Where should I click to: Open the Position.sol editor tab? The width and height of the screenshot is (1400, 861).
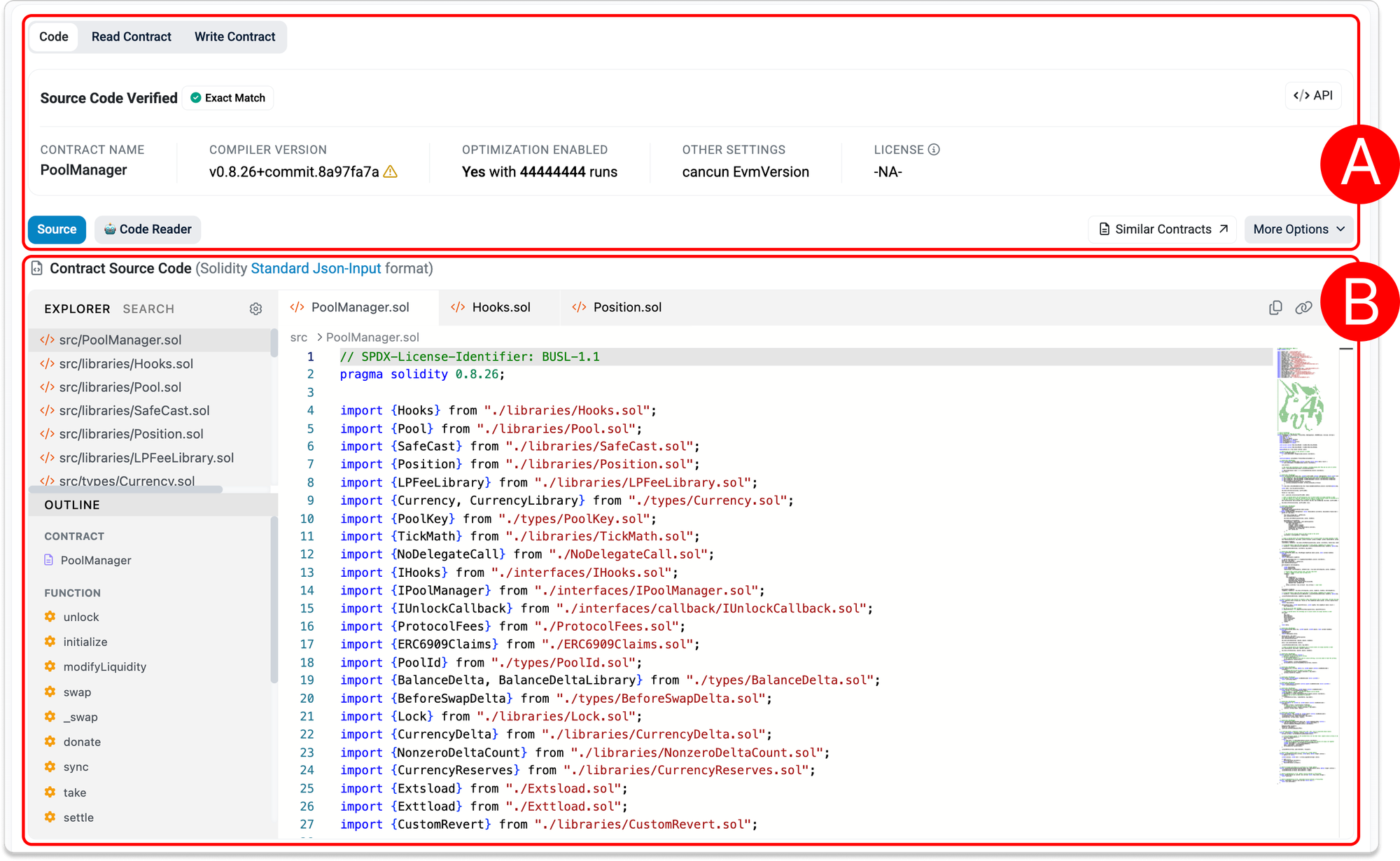pos(626,308)
